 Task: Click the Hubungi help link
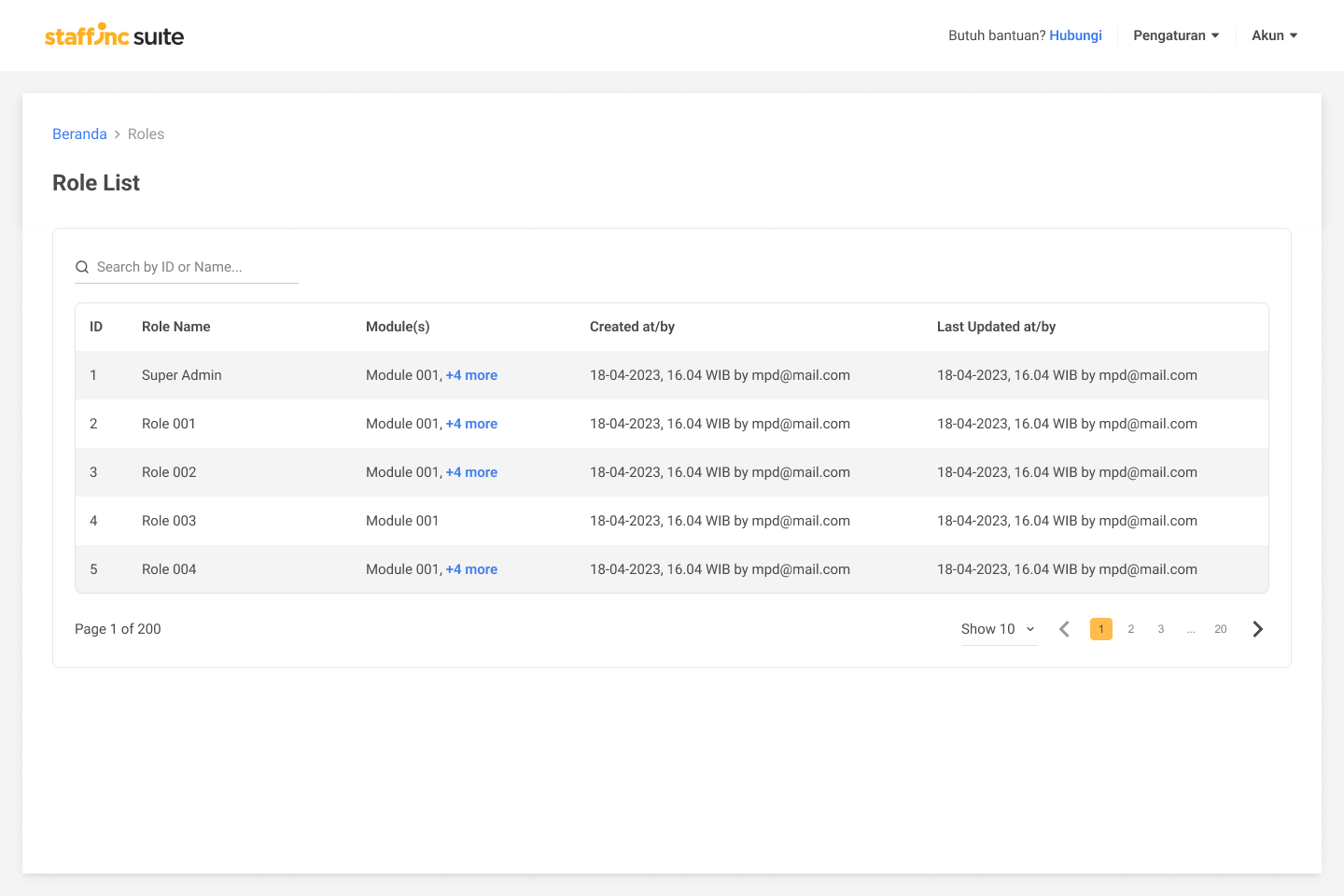pos(1075,35)
